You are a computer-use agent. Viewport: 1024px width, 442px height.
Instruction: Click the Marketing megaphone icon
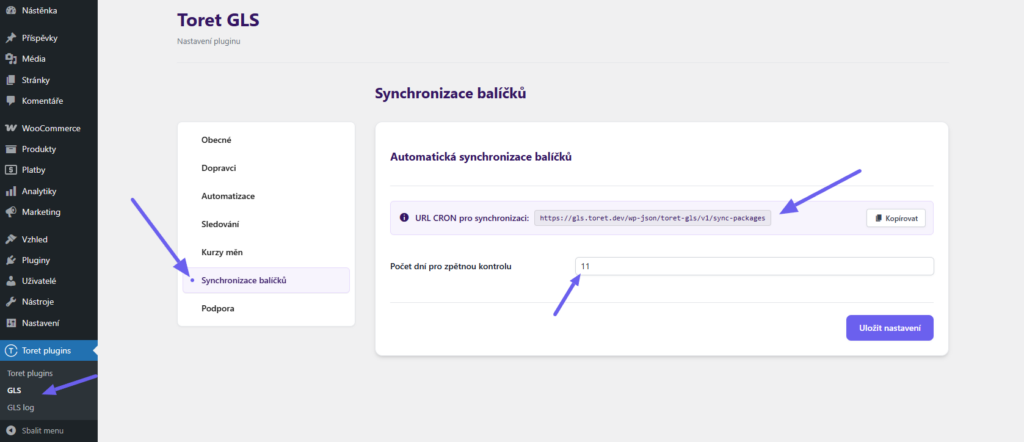10,212
